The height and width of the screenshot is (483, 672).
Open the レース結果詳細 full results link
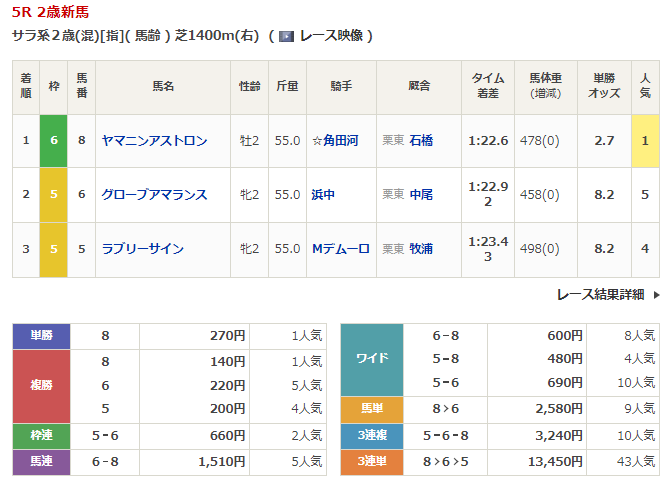[x=600, y=295]
